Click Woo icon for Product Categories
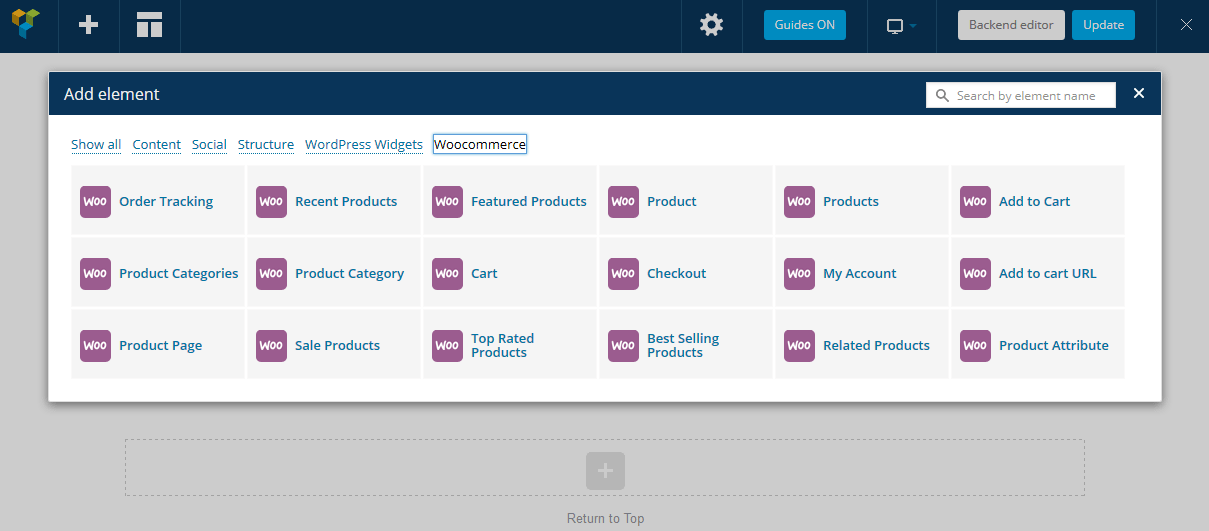 point(96,273)
